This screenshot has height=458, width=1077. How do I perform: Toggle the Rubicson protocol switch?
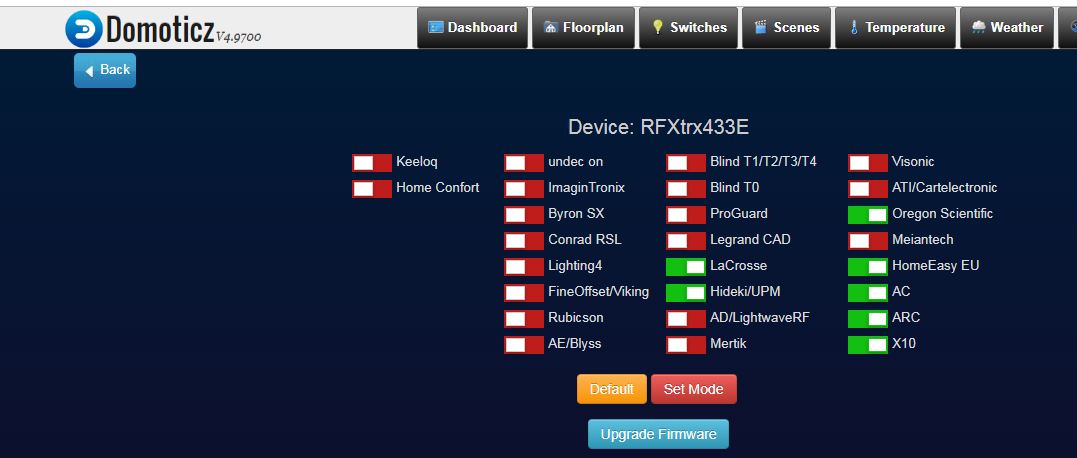524,319
